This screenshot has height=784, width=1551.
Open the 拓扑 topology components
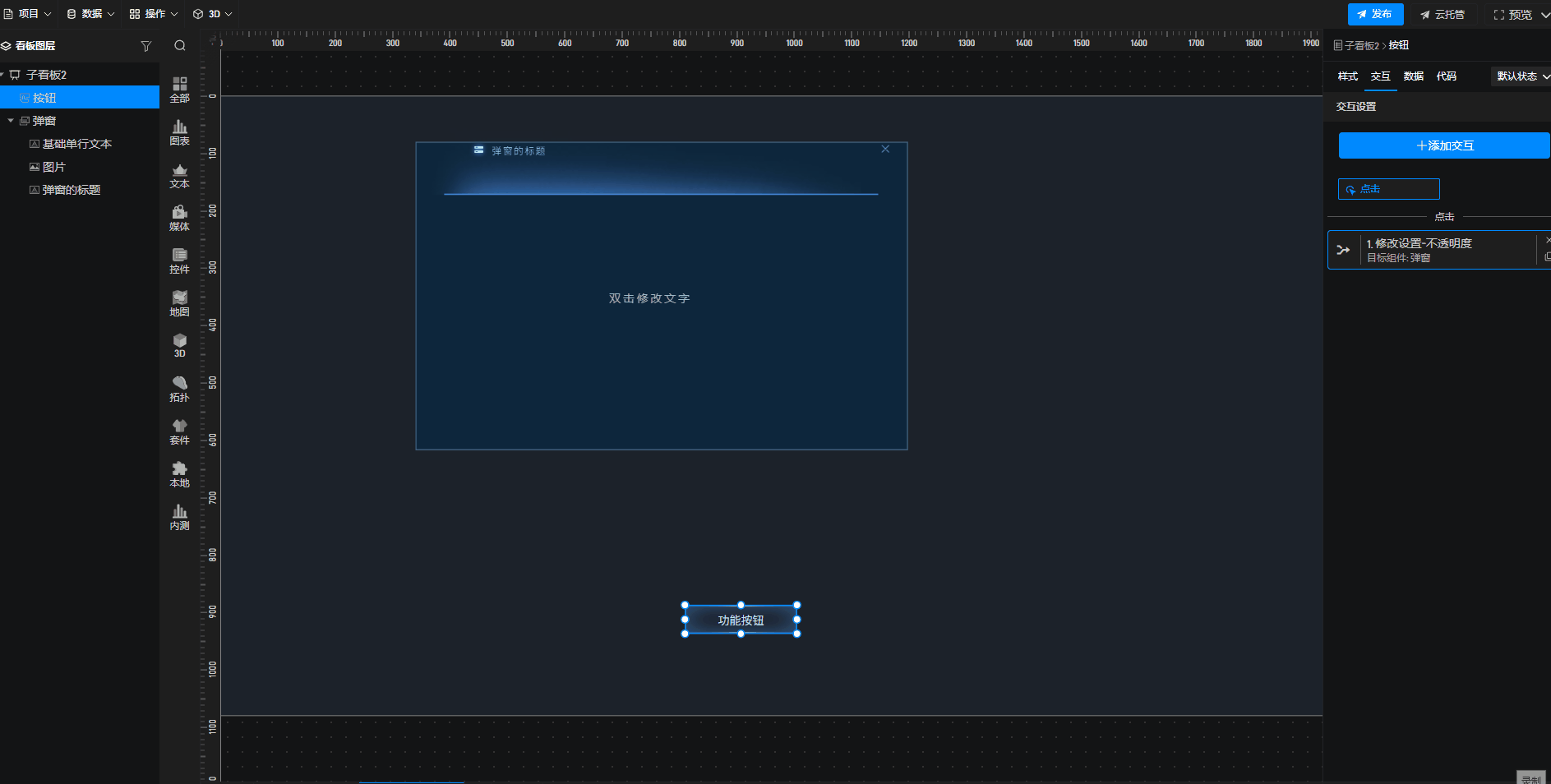click(x=179, y=389)
